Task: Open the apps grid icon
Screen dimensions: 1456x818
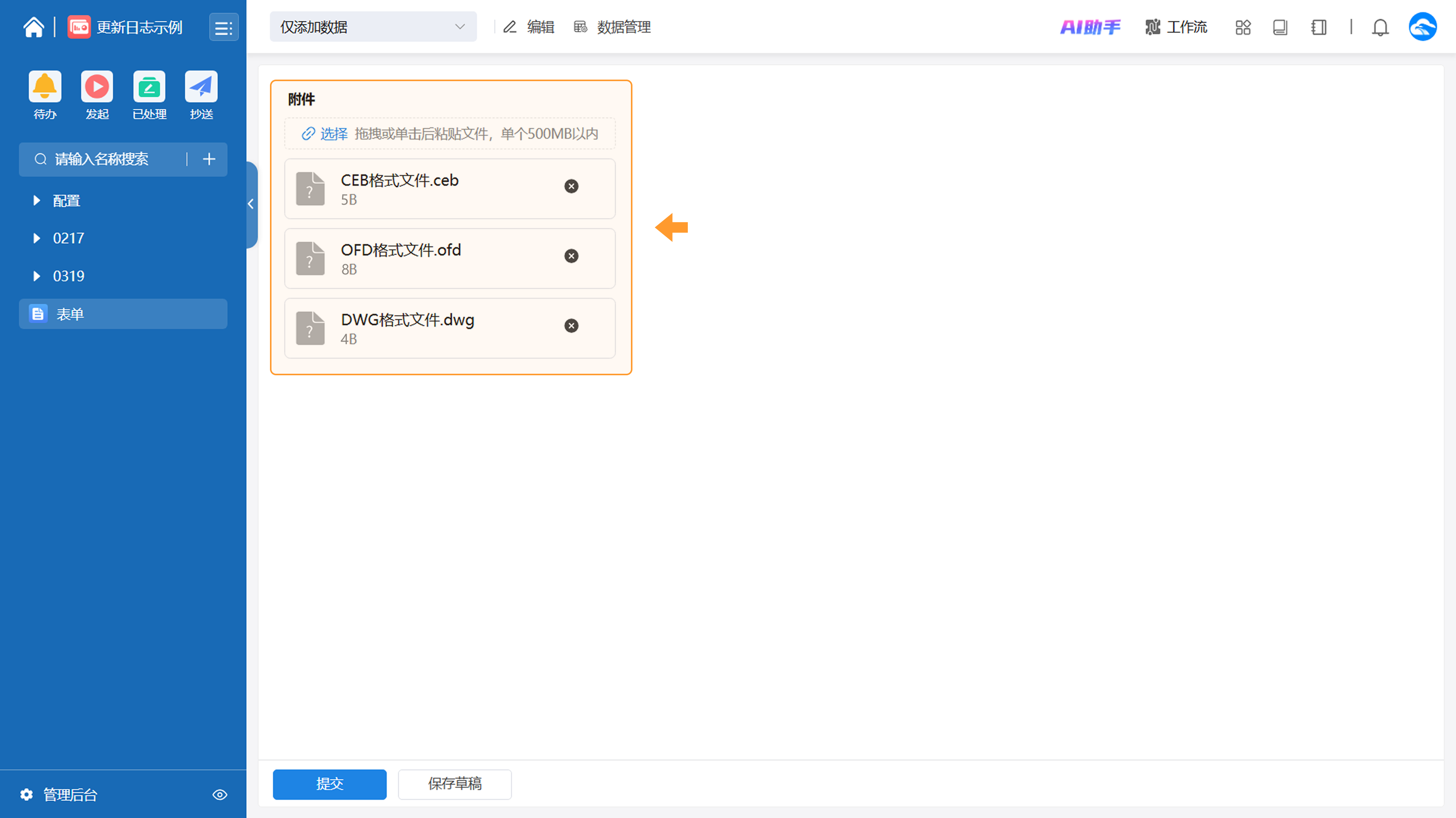Action: coord(1243,27)
